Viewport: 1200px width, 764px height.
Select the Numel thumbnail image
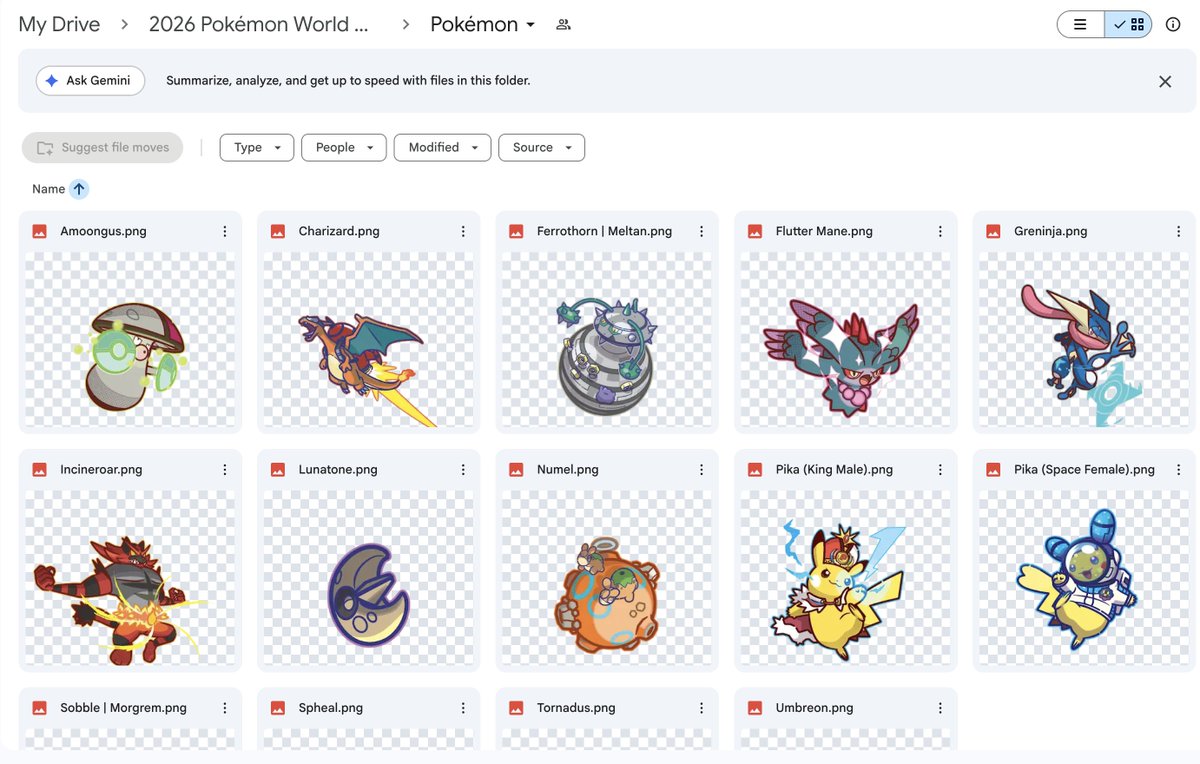607,577
